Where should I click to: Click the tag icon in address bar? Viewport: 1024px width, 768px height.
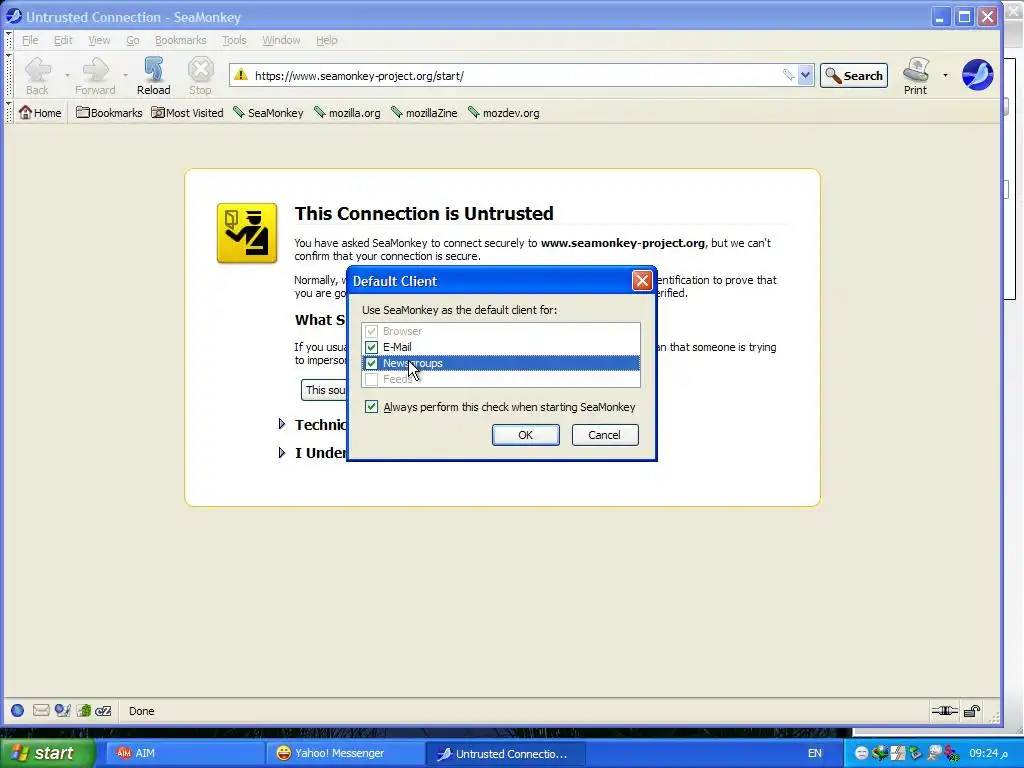[x=788, y=75]
